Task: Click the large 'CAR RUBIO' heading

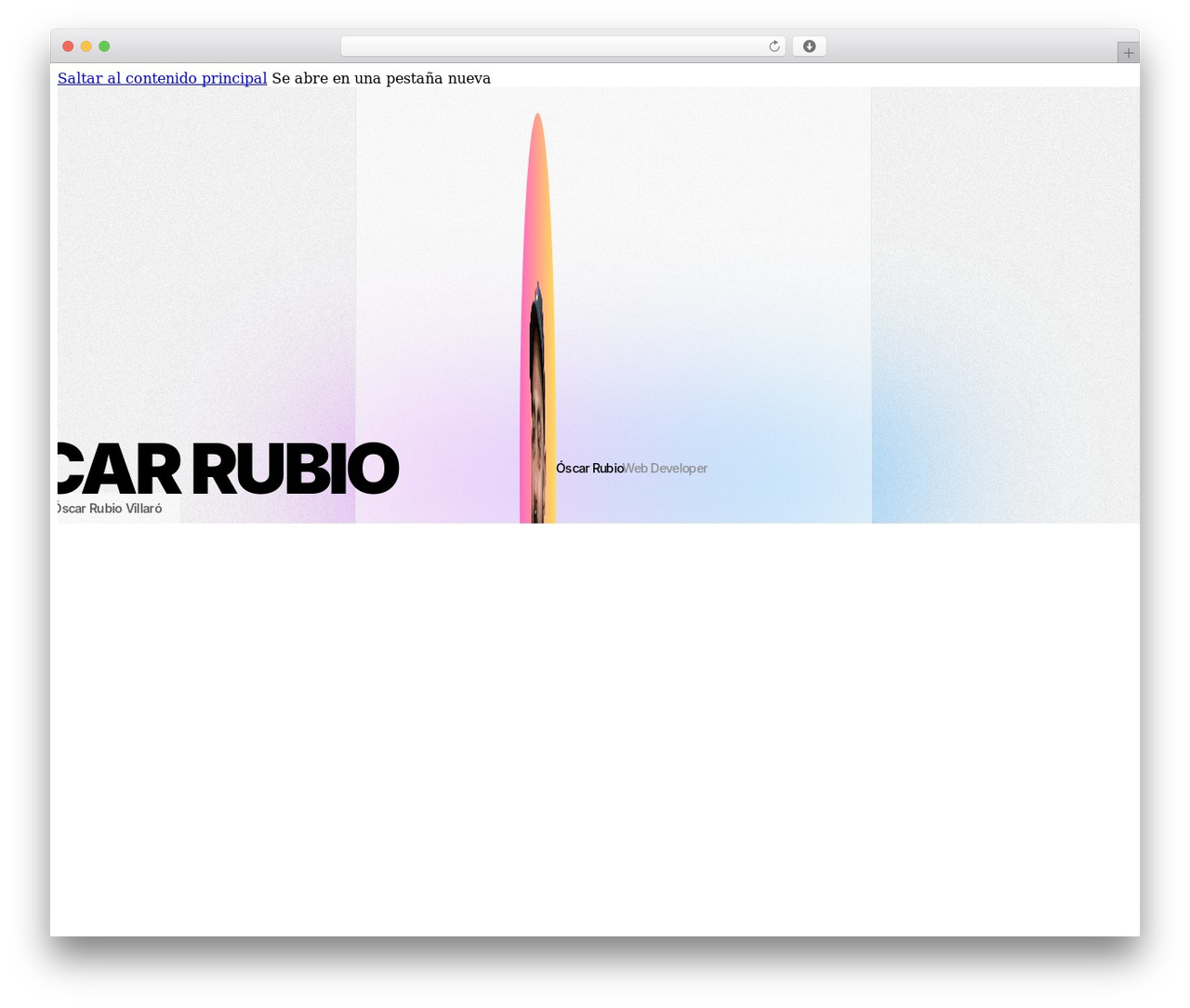Action: [228, 469]
